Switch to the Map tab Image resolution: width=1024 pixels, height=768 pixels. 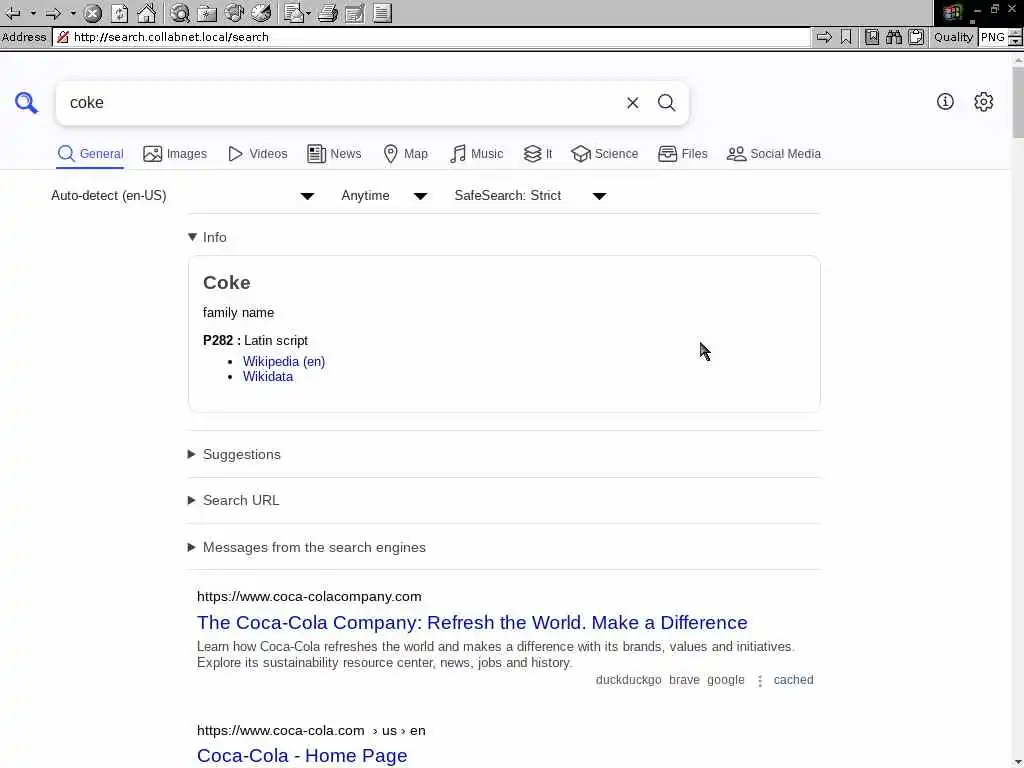coord(406,153)
